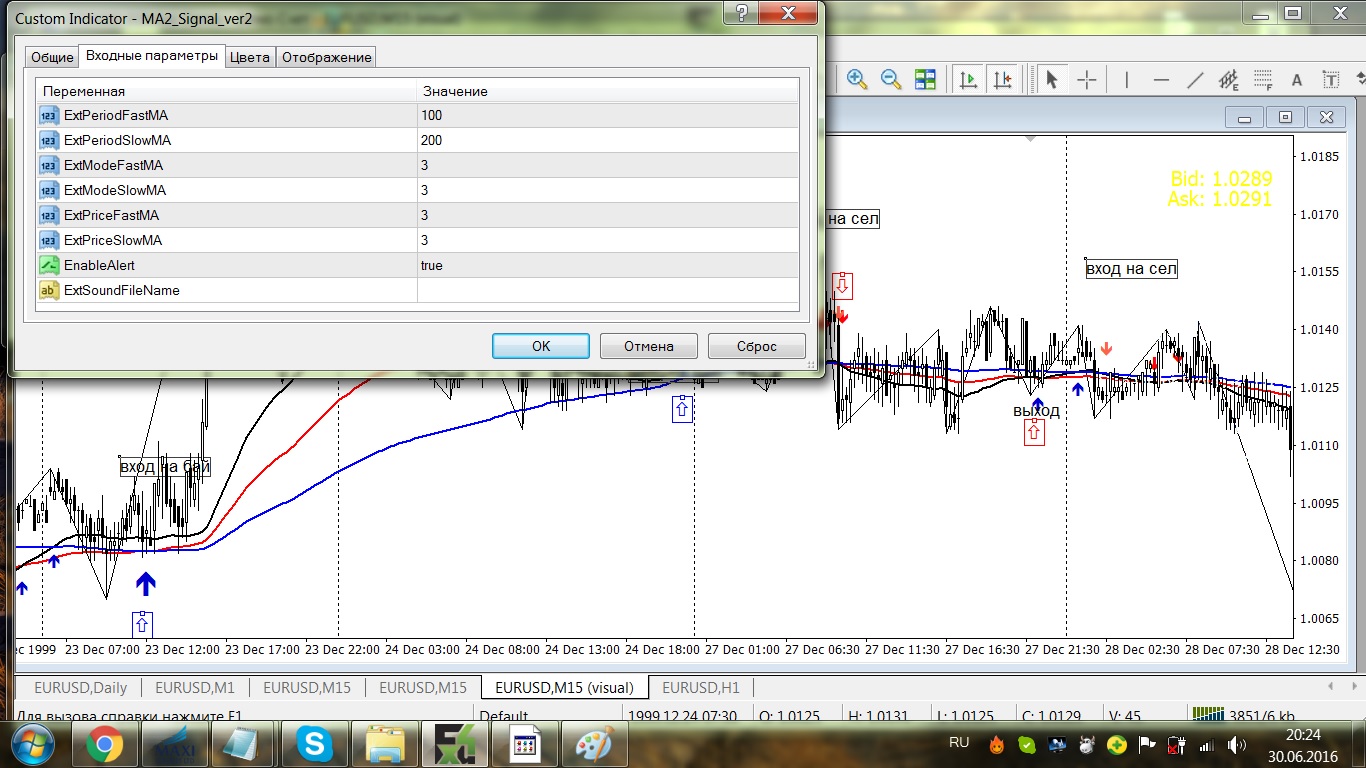The image size is (1366, 768).
Task: Open Skype from the taskbar
Action: pyautogui.click(x=315, y=744)
